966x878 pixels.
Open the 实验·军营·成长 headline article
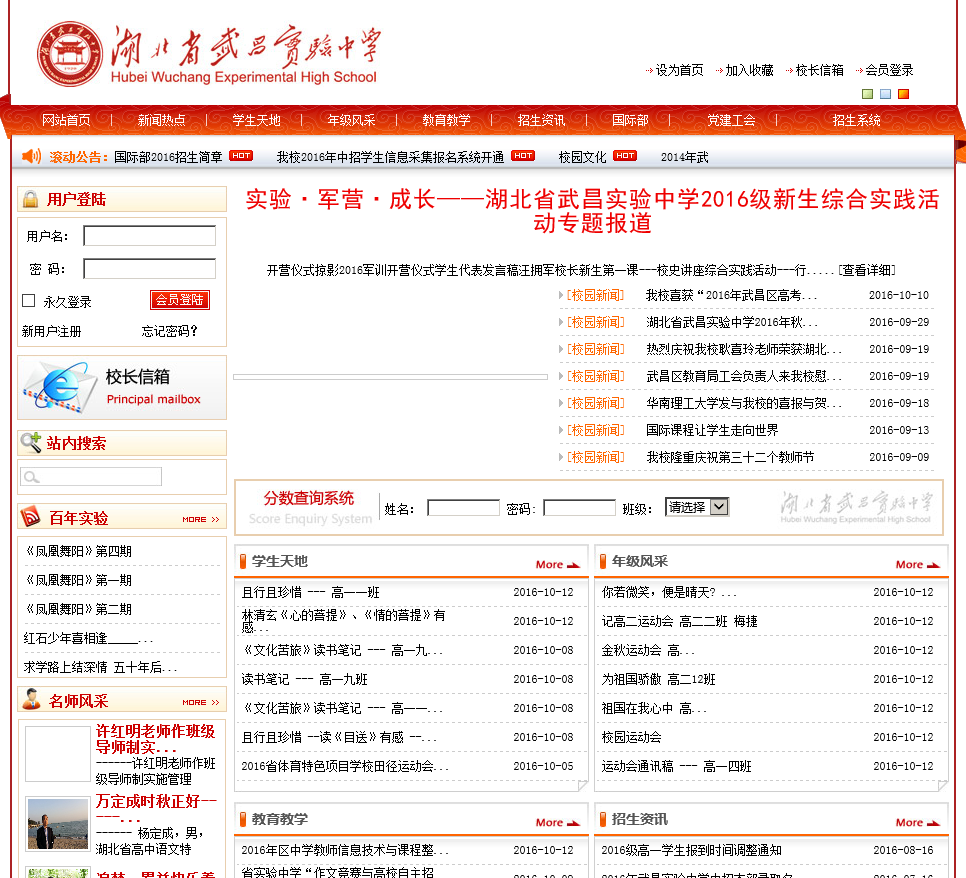(x=592, y=211)
